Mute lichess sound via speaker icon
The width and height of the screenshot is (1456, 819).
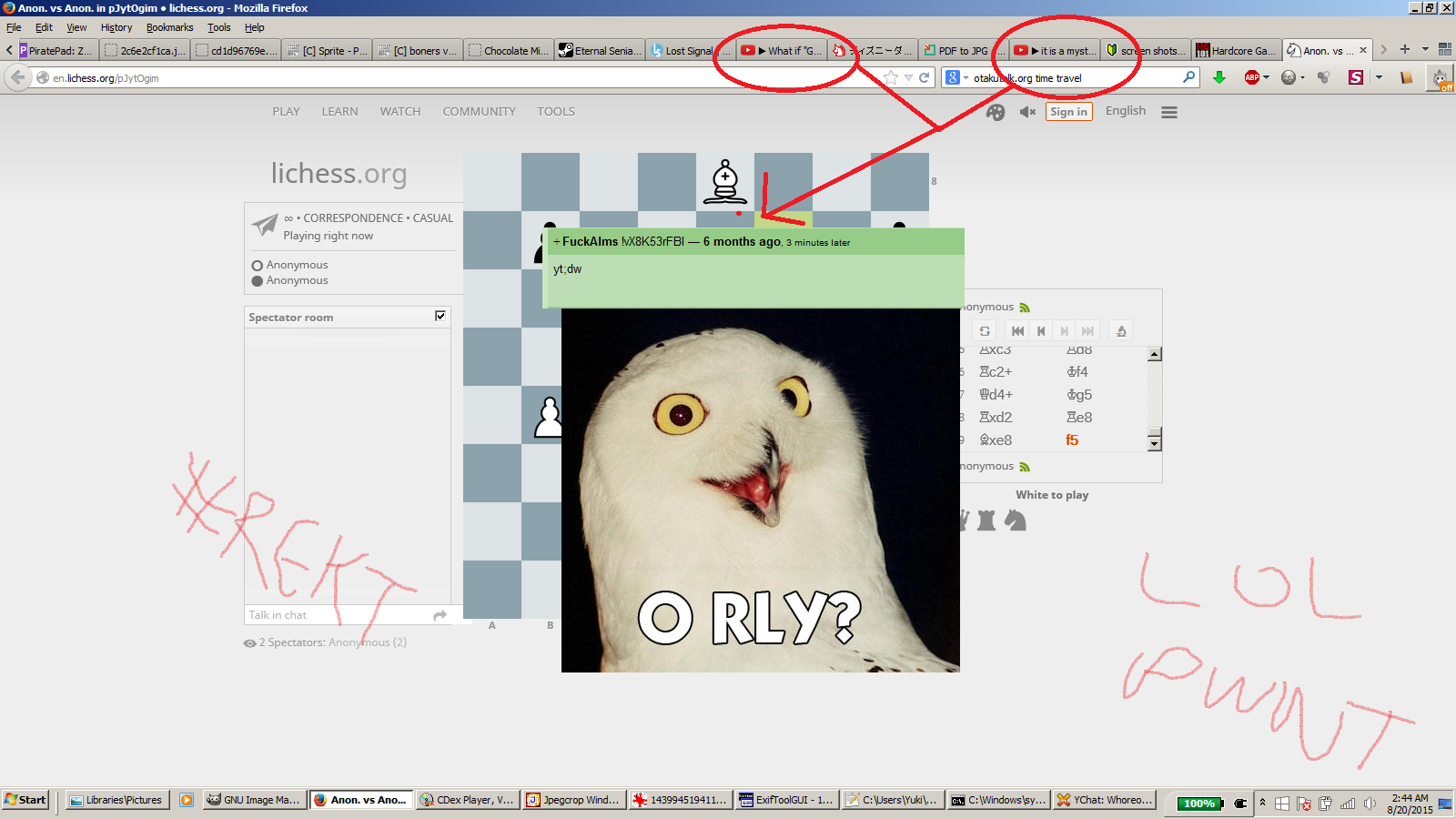pos(1027,112)
